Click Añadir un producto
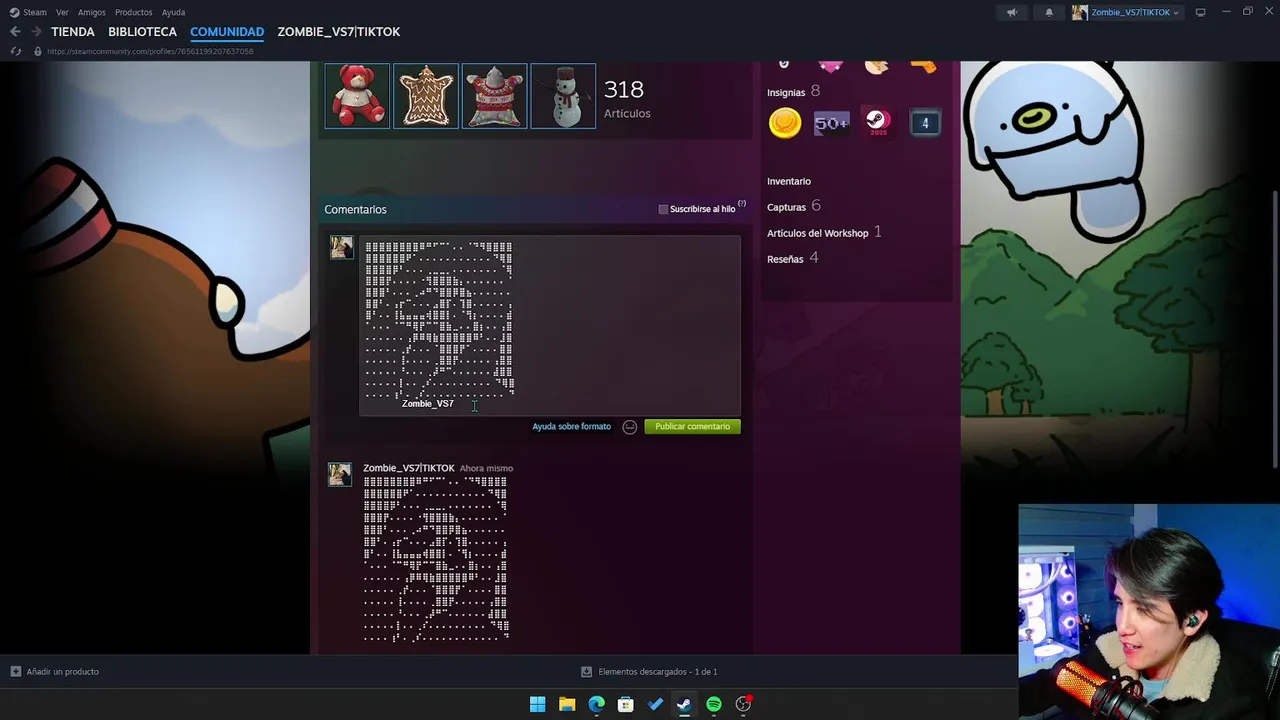 pos(62,672)
